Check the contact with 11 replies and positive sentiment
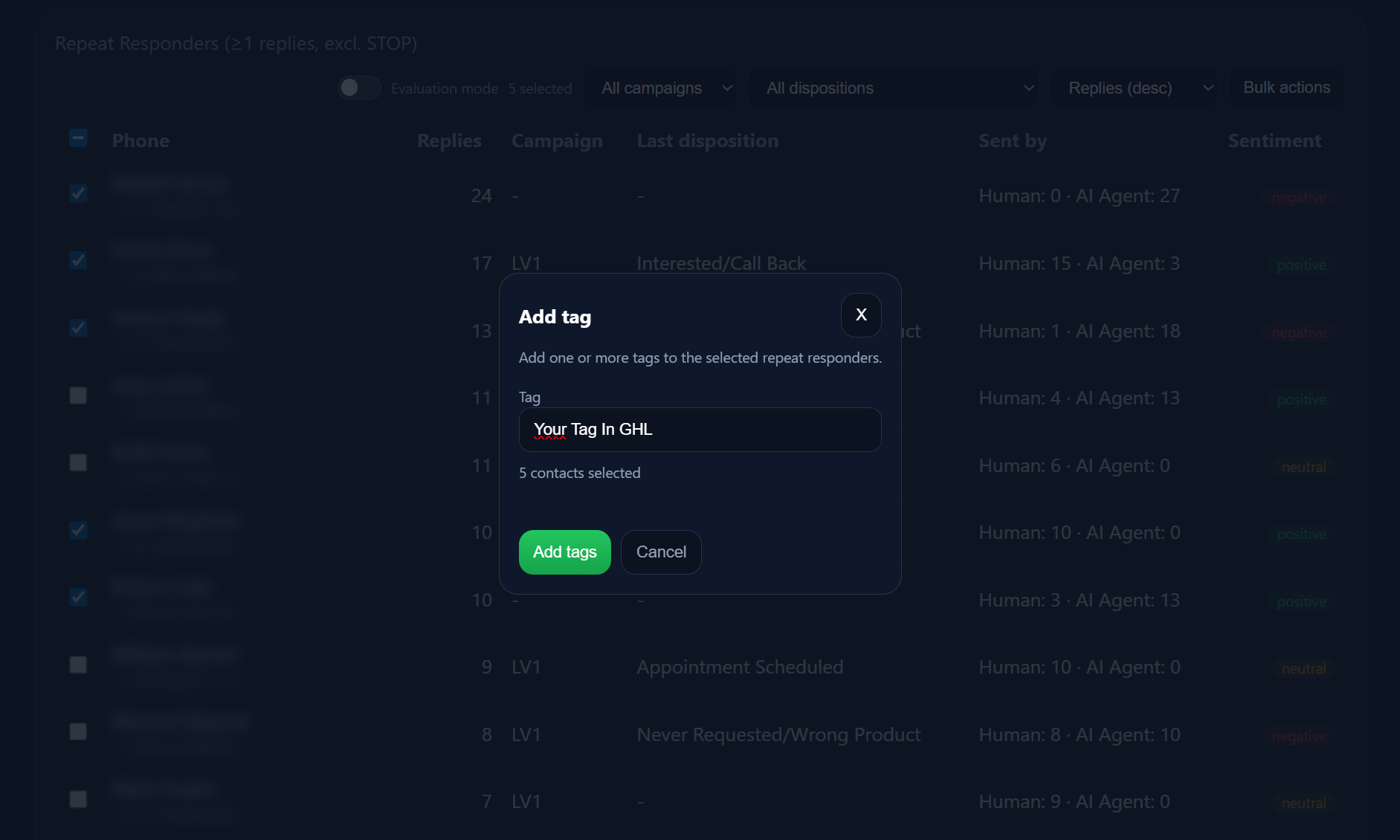This screenshot has height=840, width=1400. click(77, 395)
